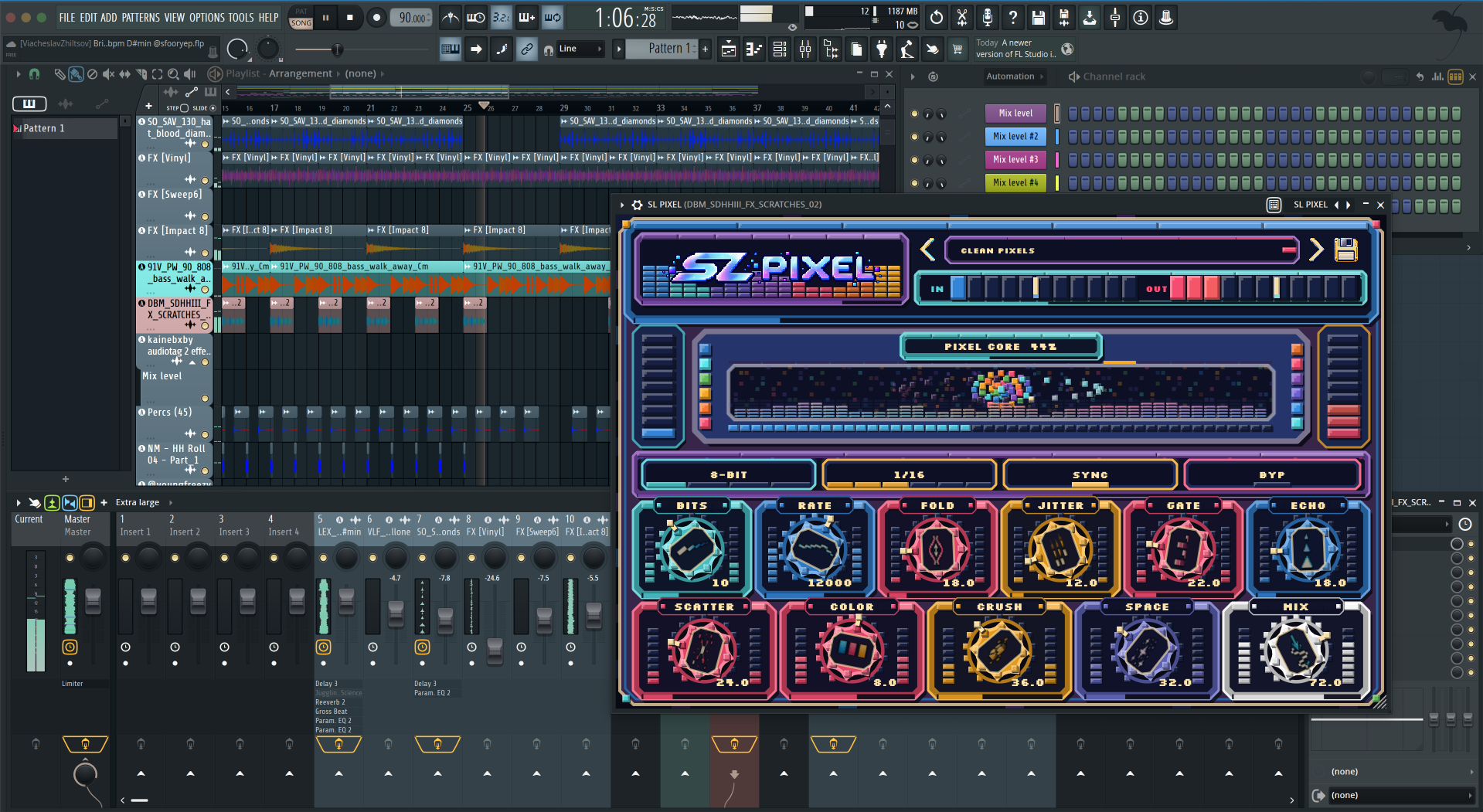The height and width of the screenshot is (812, 1483).
Task: Open the graph editor icon in channel rack
Action: click(x=1437, y=76)
